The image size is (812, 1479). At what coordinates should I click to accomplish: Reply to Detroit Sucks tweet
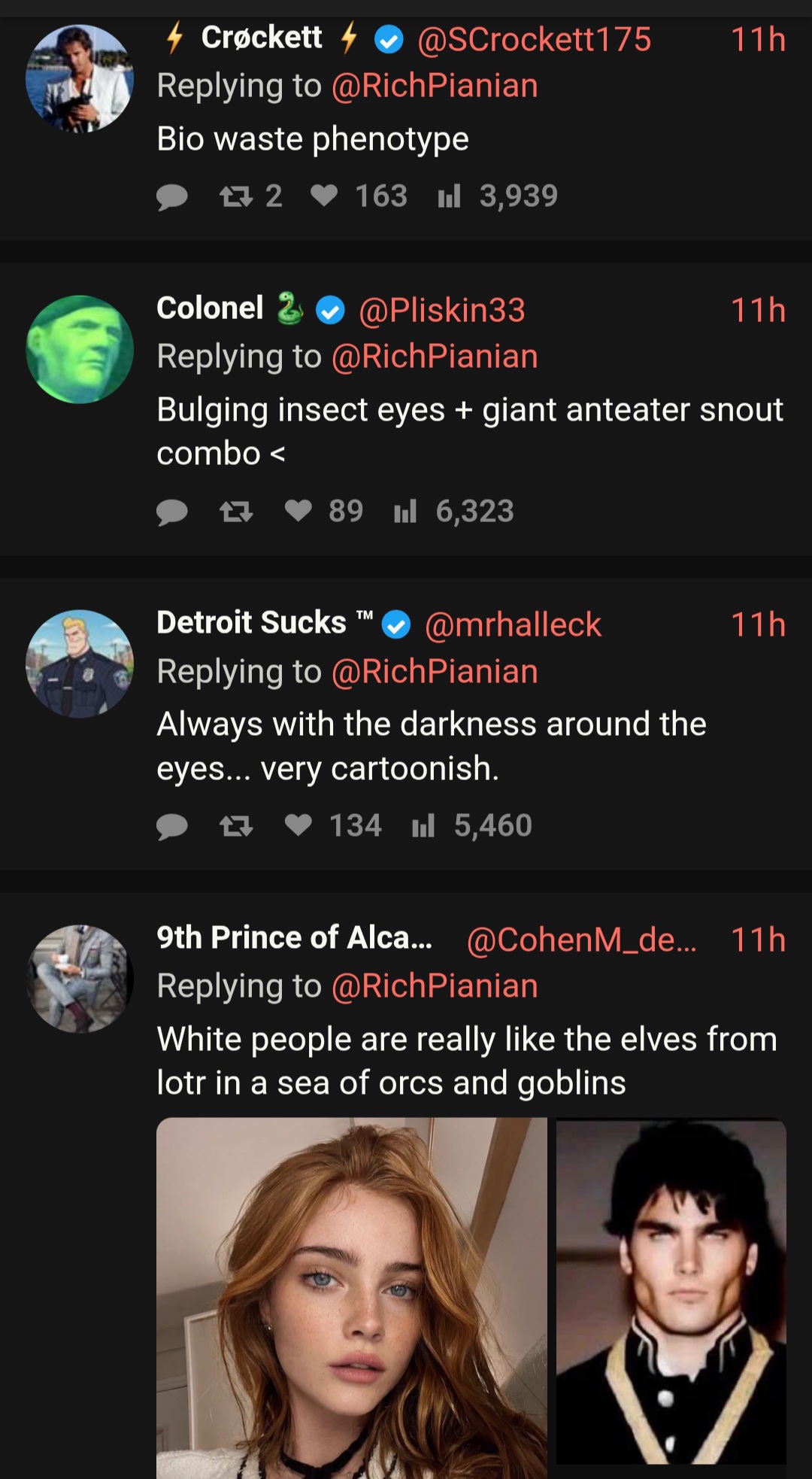(x=172, y=826)
